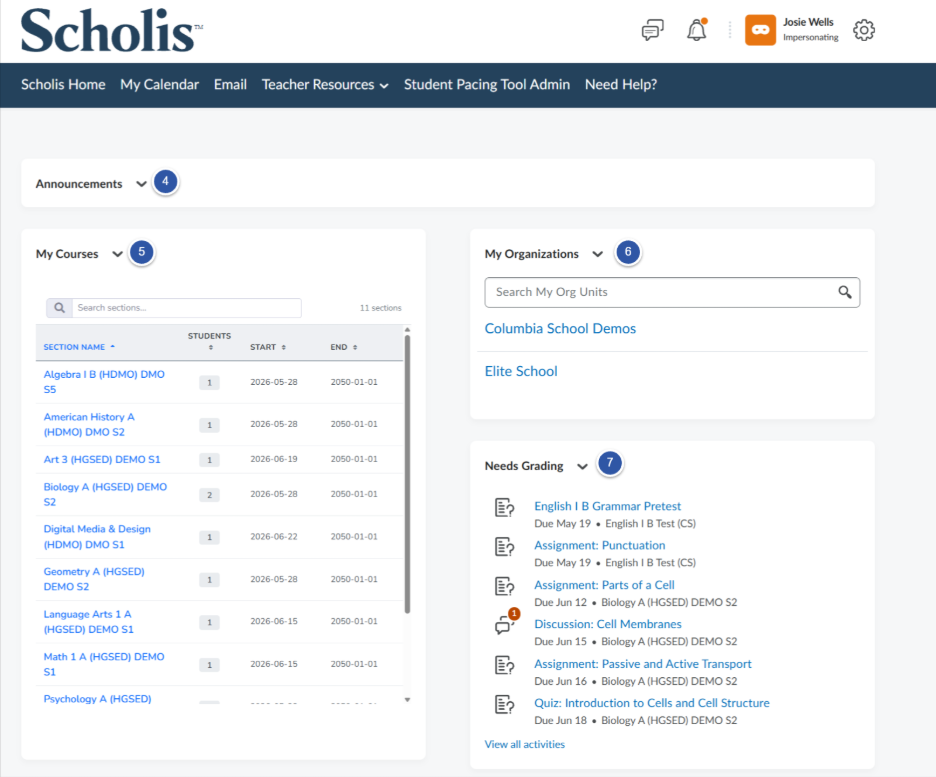Open the notifications bell icon
The height and width of the screenshot is (777, 936).
pos(697,30)
